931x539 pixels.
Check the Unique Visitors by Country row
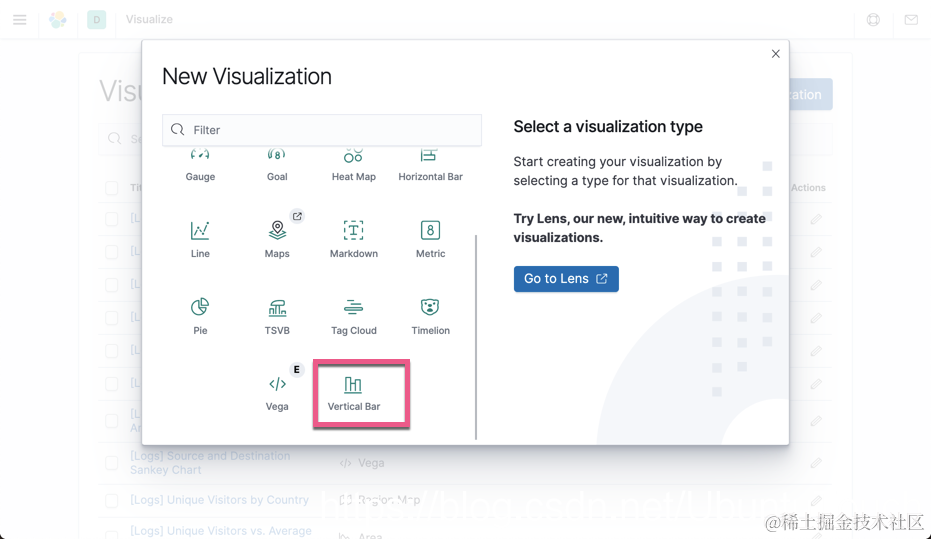coord(112,500)
